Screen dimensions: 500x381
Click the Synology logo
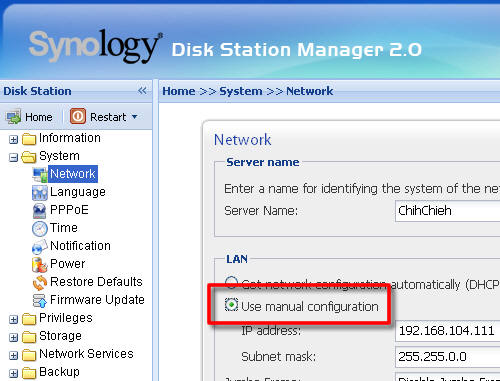pos(96,46)
